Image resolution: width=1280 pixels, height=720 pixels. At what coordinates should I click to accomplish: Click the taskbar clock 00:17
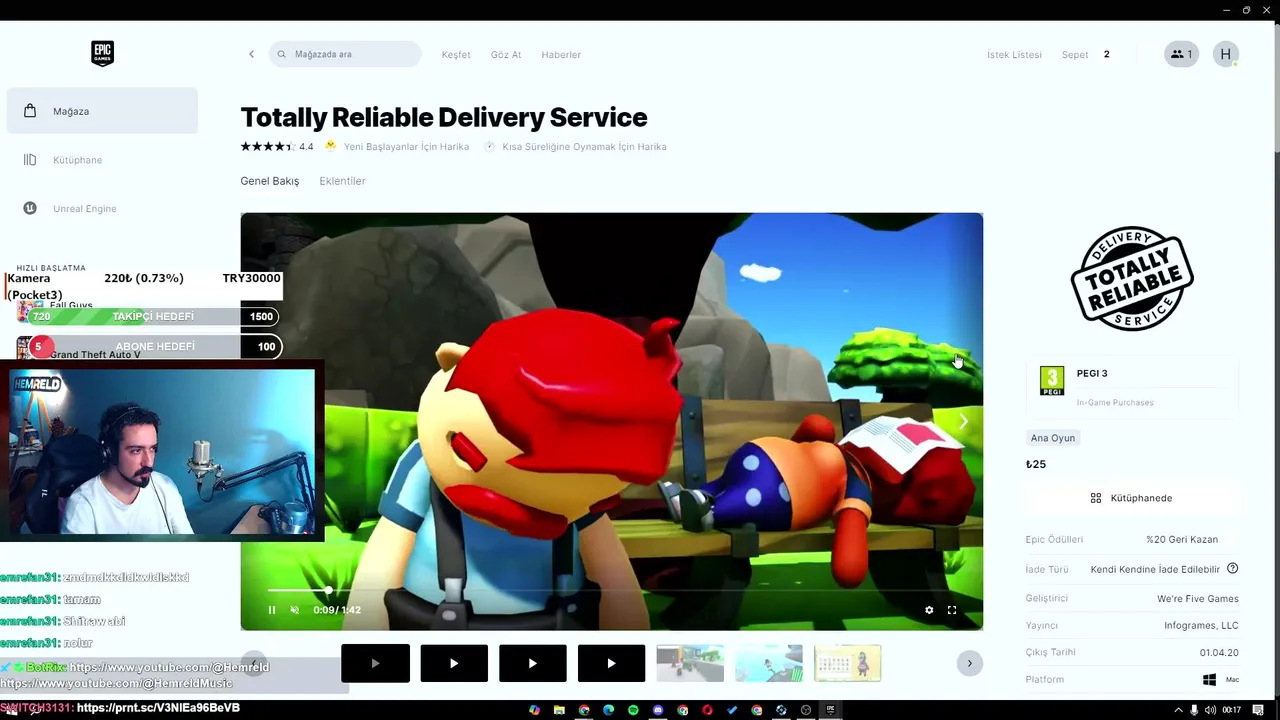(1231, 710)
